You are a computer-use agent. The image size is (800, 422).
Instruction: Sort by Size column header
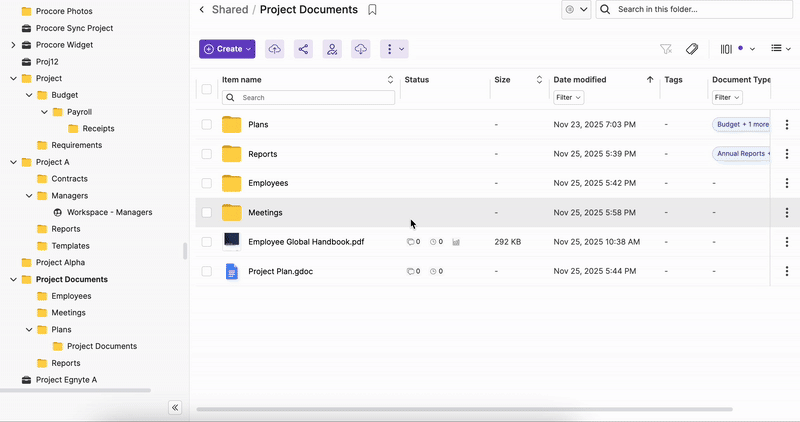pyautogui.click(x=539, y=80)
